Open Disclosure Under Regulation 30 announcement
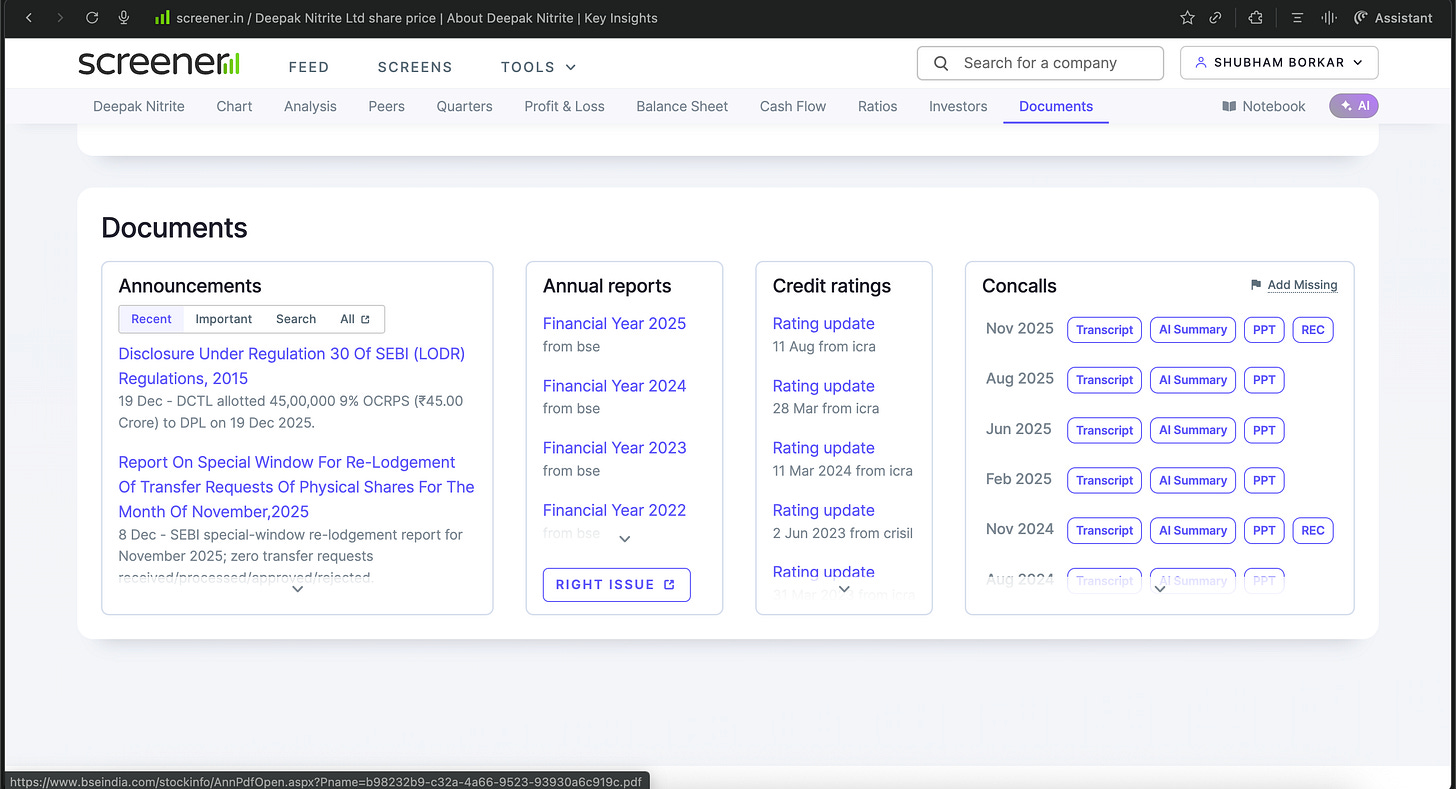The image size is (1456, 789). tap(291, 366)
